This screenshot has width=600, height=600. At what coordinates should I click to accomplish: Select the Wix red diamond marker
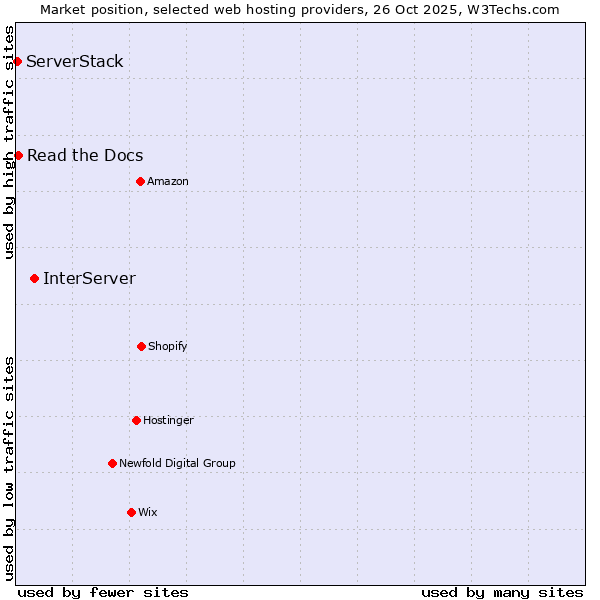(x=131, y=512)
